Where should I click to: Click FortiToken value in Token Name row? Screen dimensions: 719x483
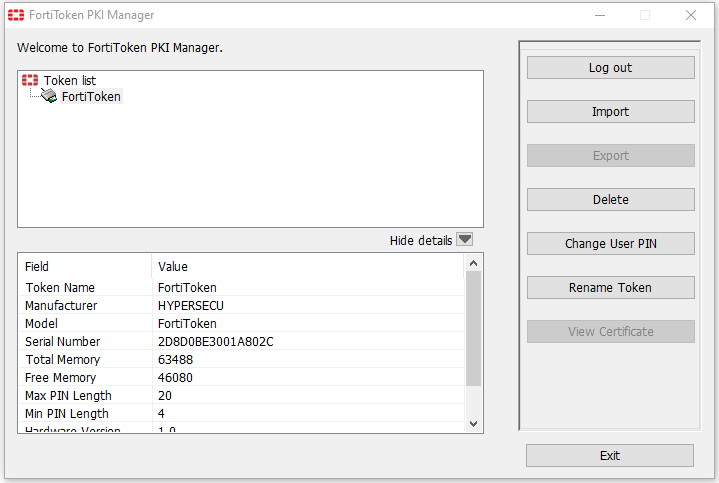point(187,288)
